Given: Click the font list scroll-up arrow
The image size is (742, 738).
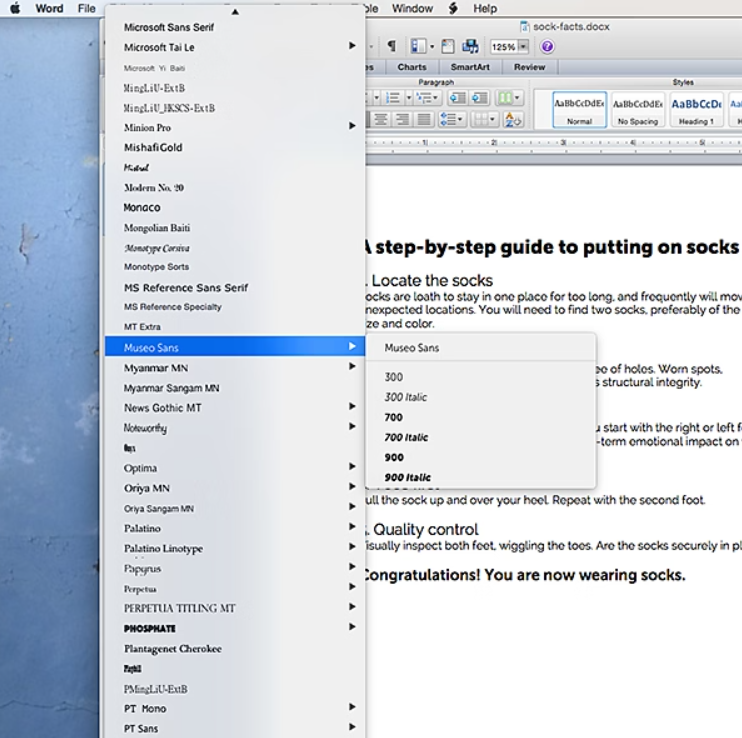Looking at the screenshot, I should tap(235, 12).
